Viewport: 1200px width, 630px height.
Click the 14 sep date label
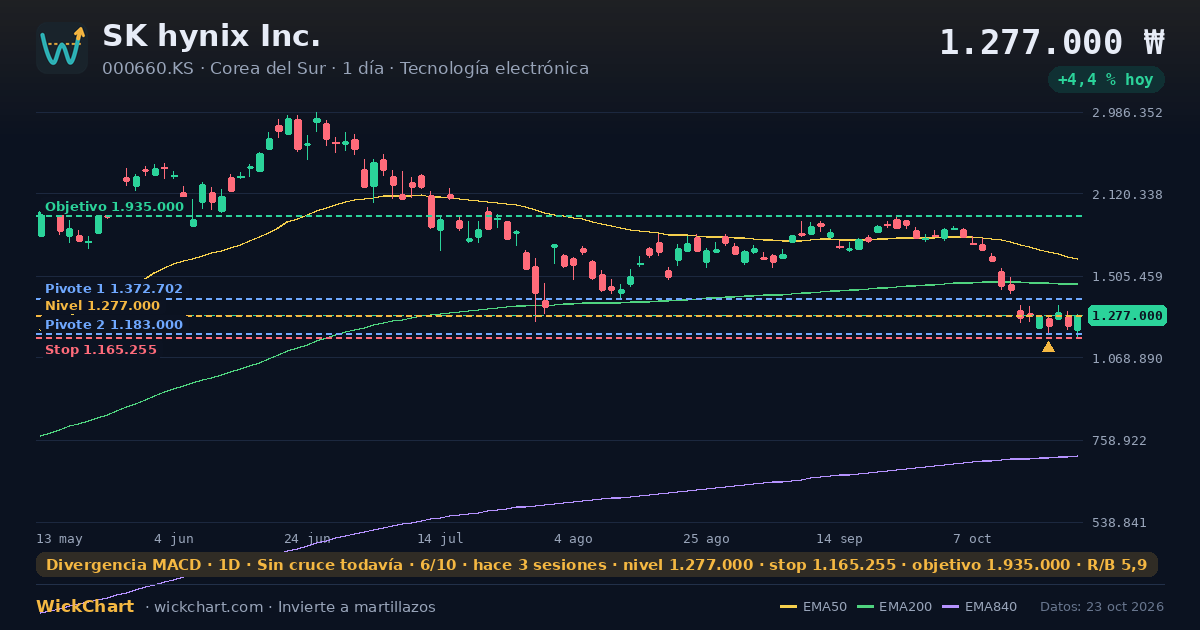point(839,539)
